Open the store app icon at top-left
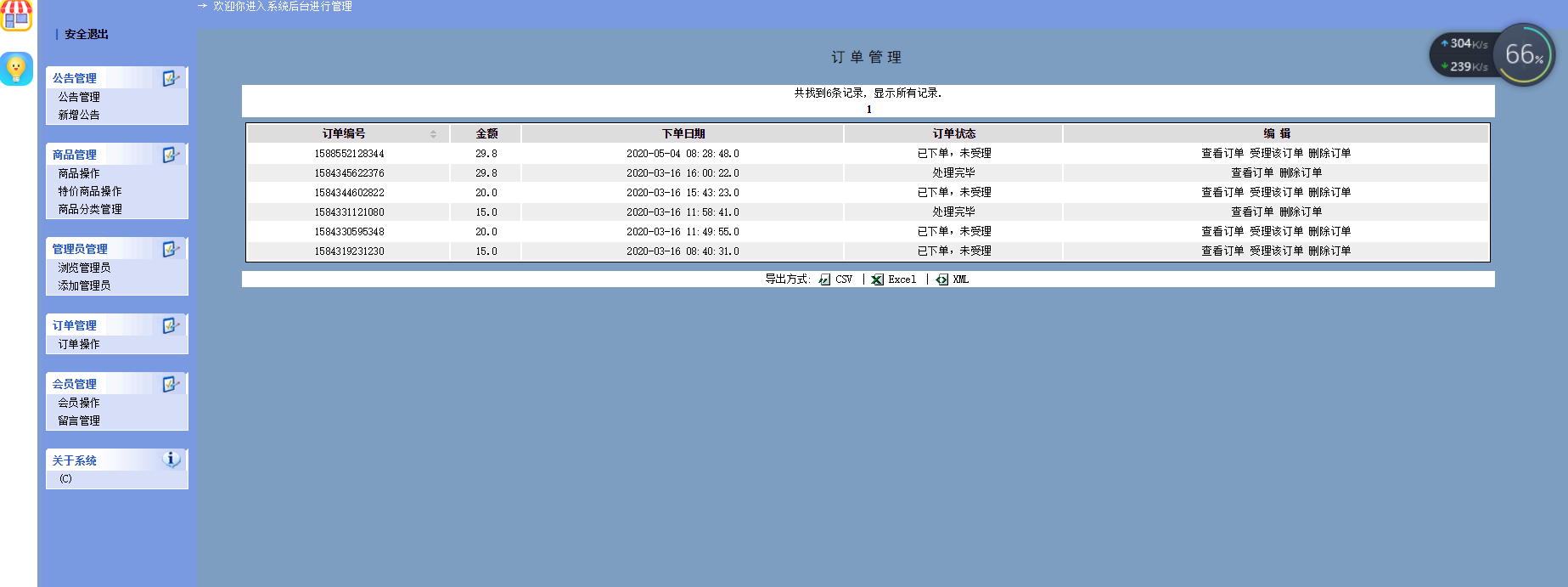This screenshot has width=1568, height=587. click(16, 15)
